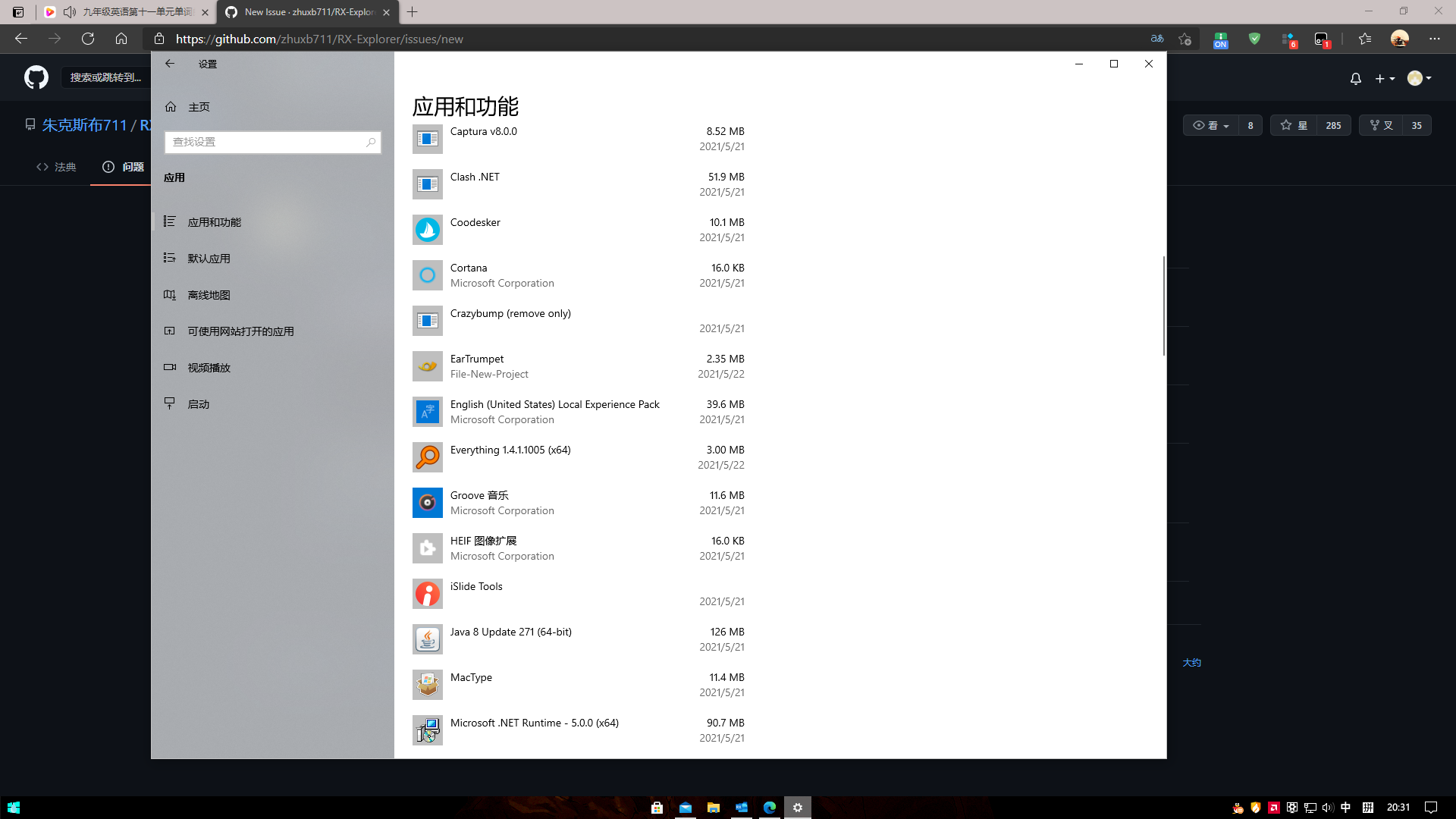This screenshot has height=819, width=1456.
Task: Switch to the Issues (问题) tab
Action: point(123,167)
